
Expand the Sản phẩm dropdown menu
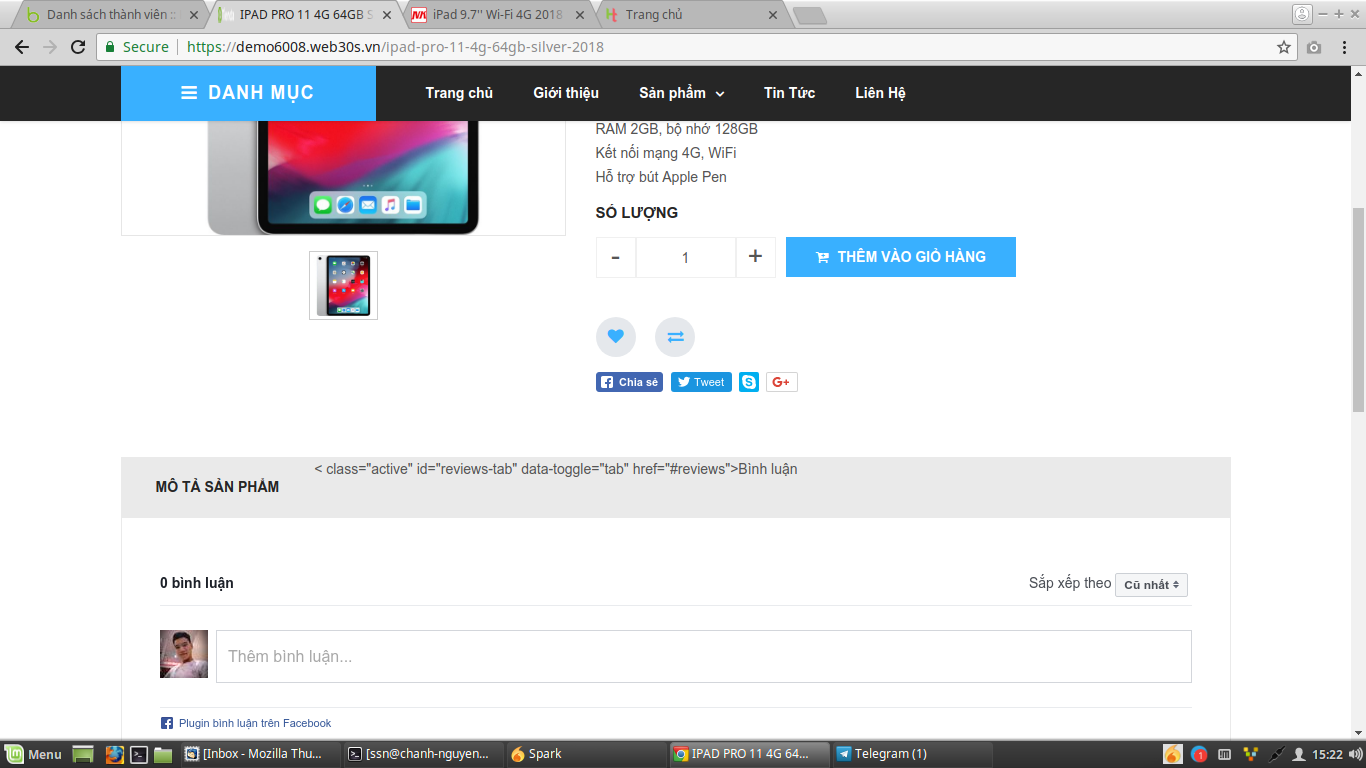point(682,93)
